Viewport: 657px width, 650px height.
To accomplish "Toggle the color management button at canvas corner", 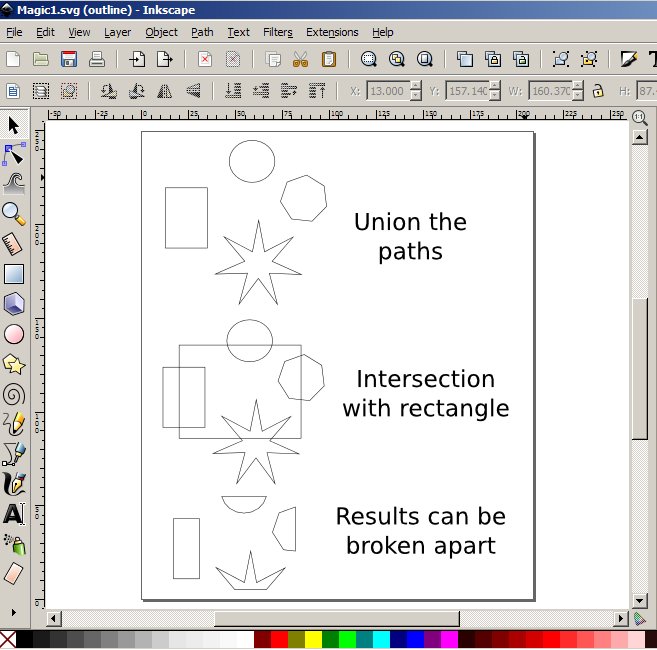I will (x=641, y=619).
